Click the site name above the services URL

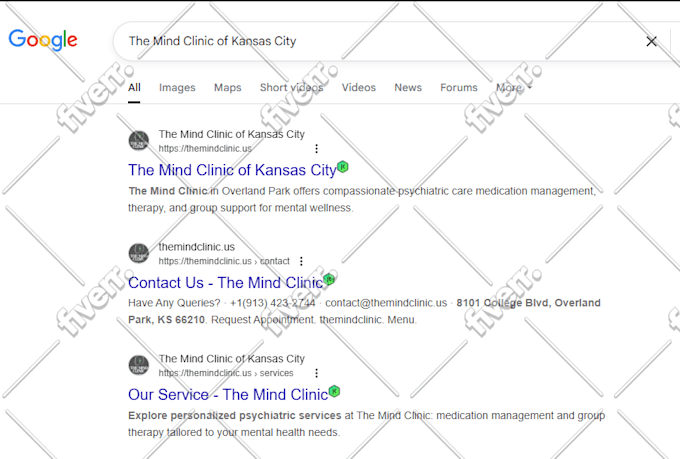(232, 359)
